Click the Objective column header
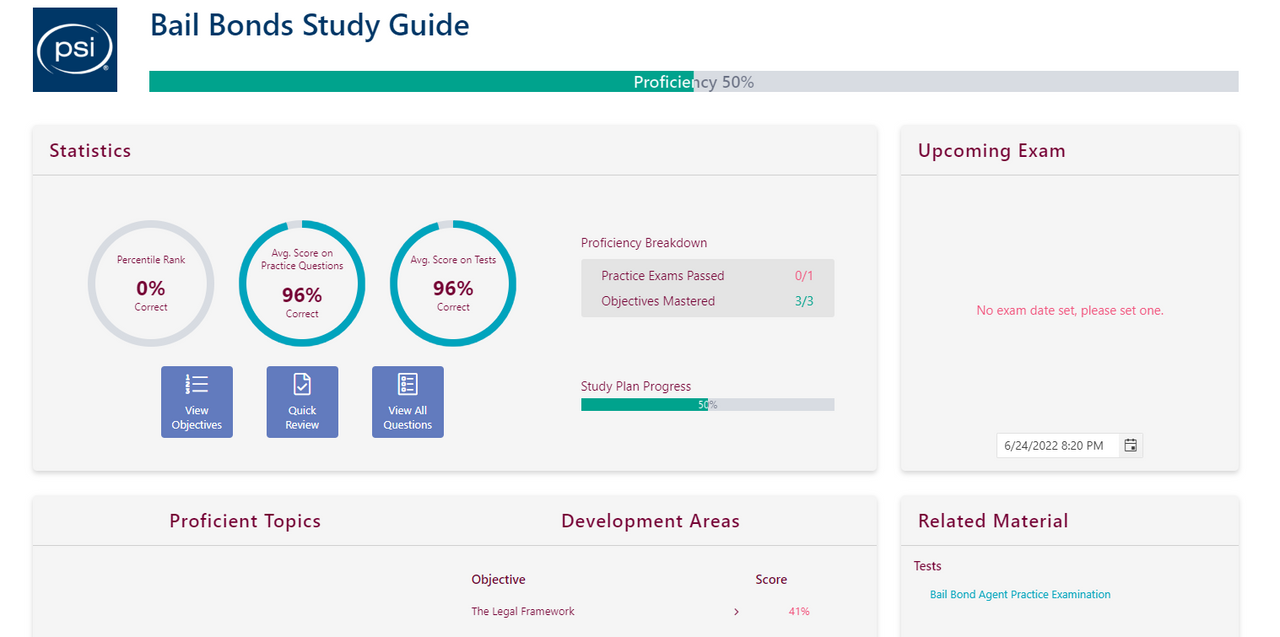This screenshot has width=1280, height=637. [x=498, y=580]
